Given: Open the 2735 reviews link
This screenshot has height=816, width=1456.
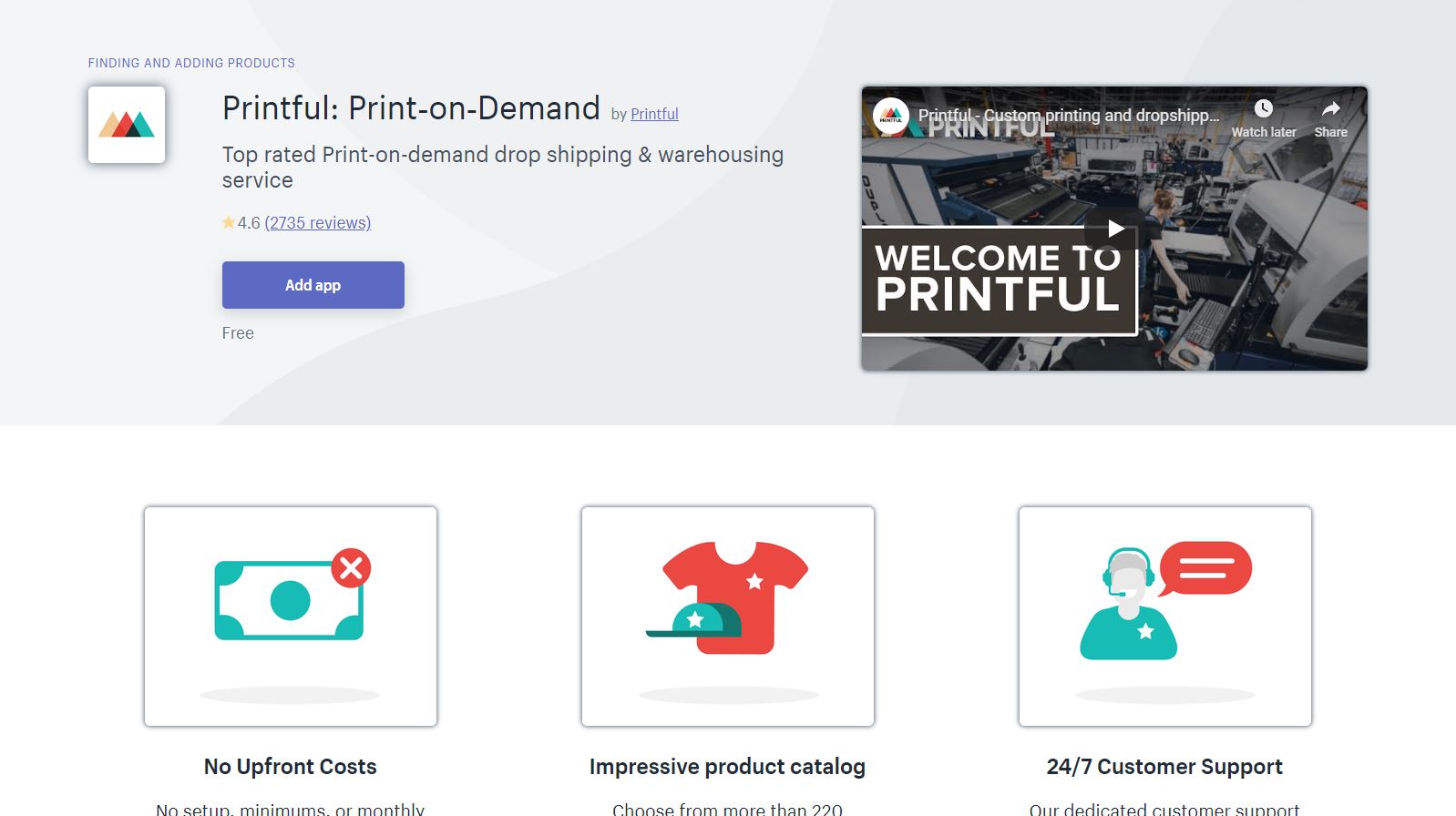Looking at the screenshot, I should tap(318, 223).
